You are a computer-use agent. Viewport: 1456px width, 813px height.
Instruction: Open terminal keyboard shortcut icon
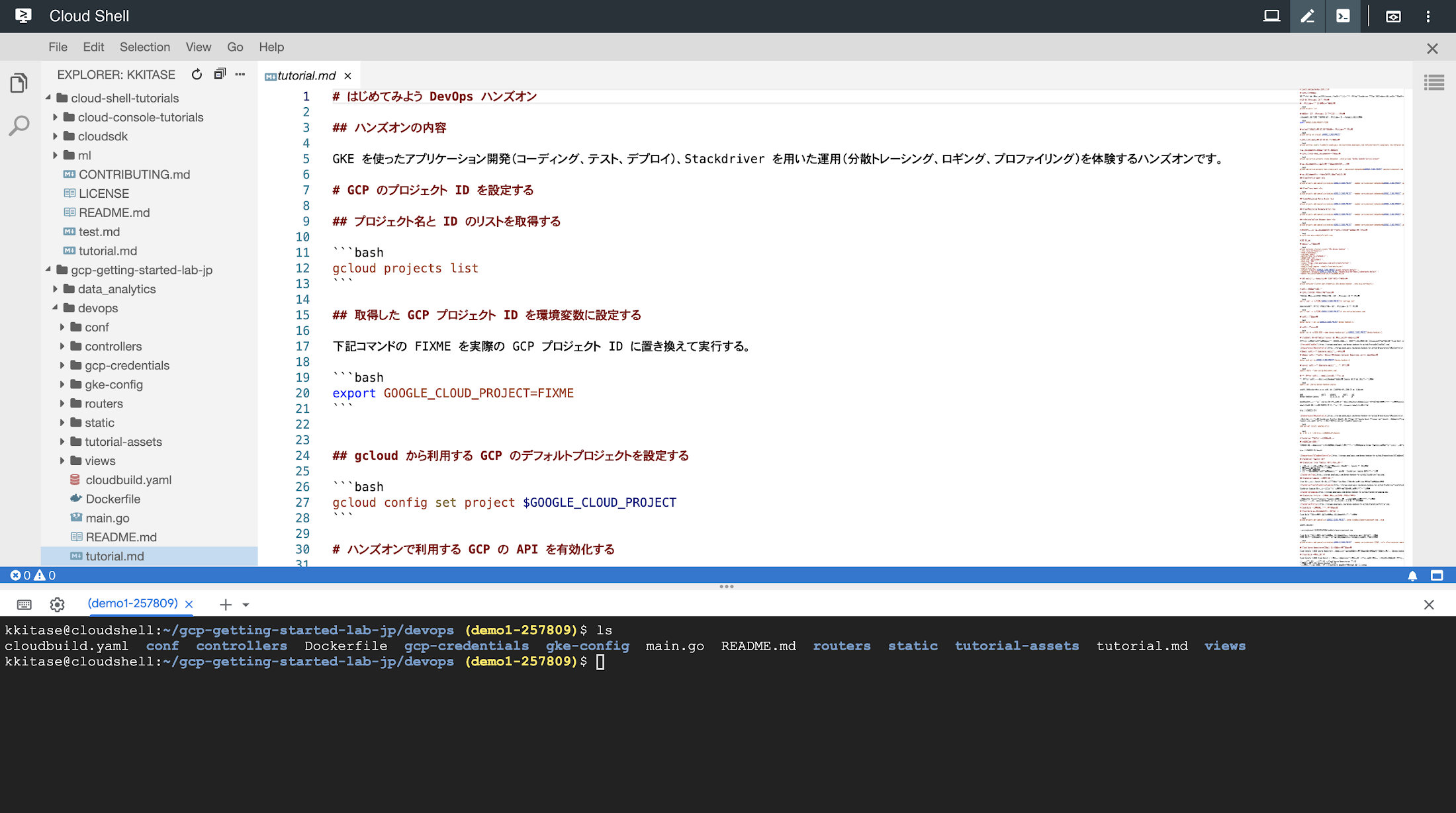click(24, 605)
